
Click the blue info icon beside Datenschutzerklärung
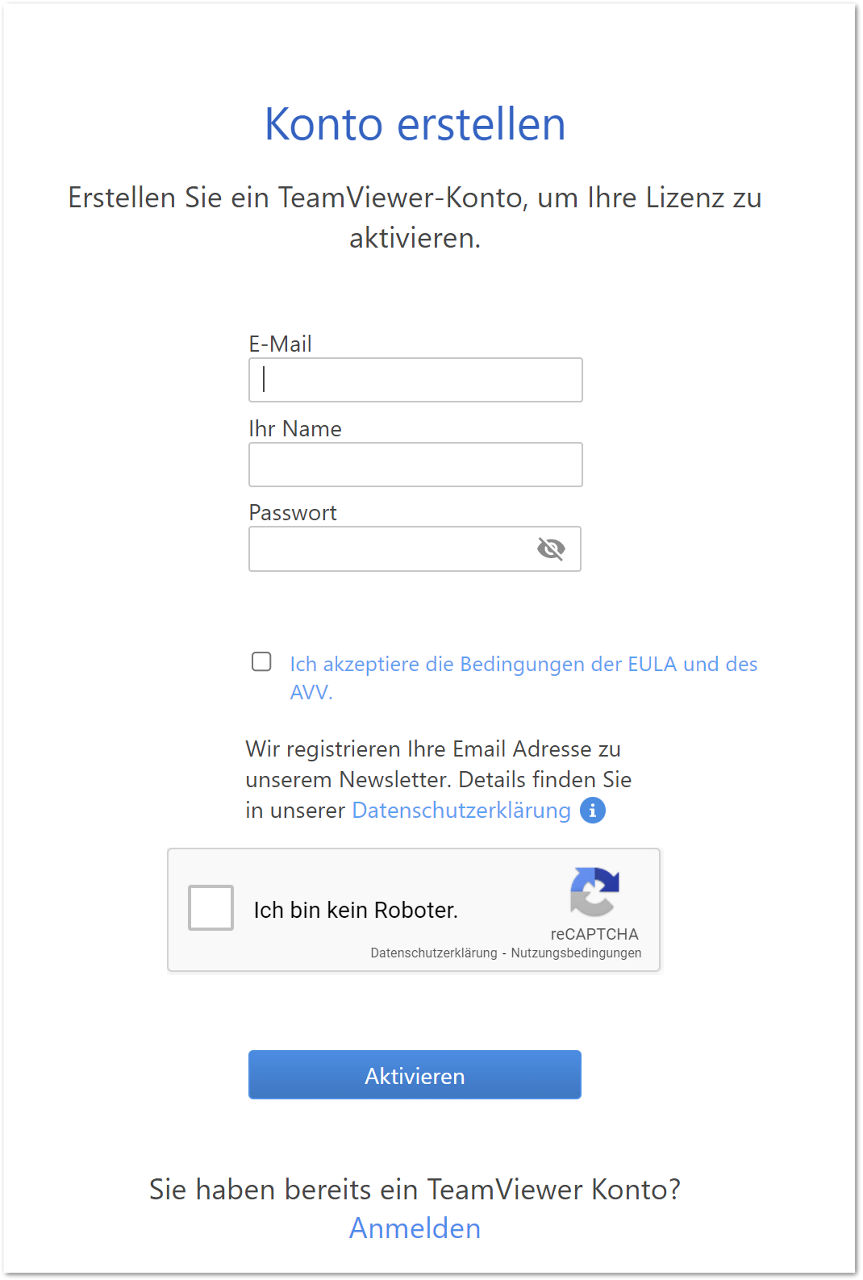tap(593, 810)
